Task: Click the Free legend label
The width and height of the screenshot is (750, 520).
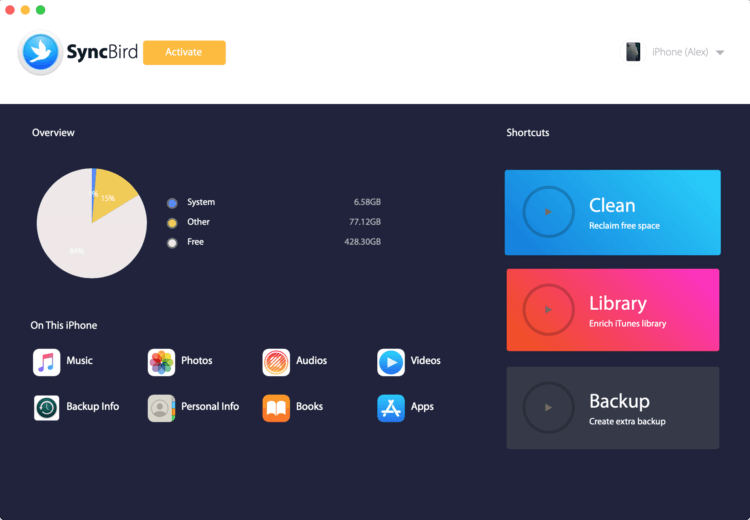Action: 195,242
